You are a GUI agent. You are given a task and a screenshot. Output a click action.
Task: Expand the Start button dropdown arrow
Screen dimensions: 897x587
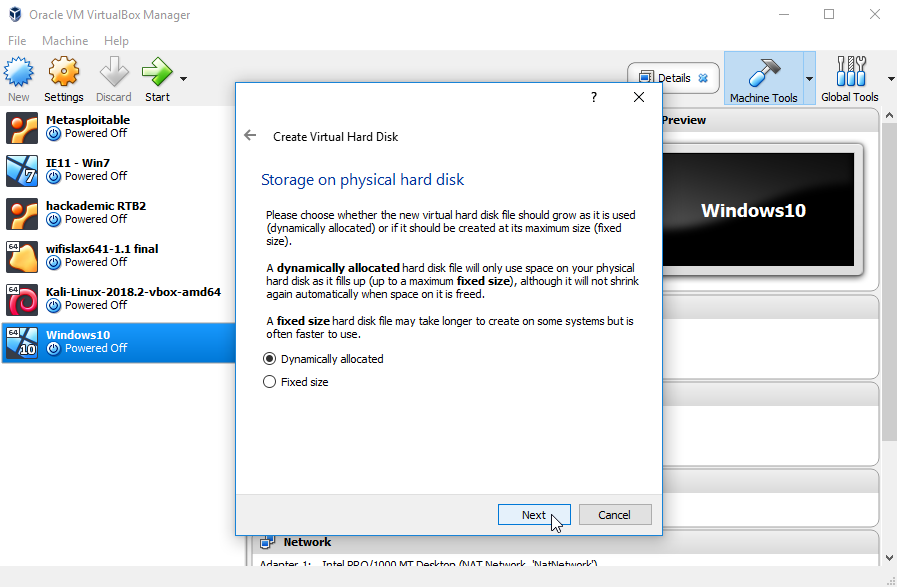(183, 78)
